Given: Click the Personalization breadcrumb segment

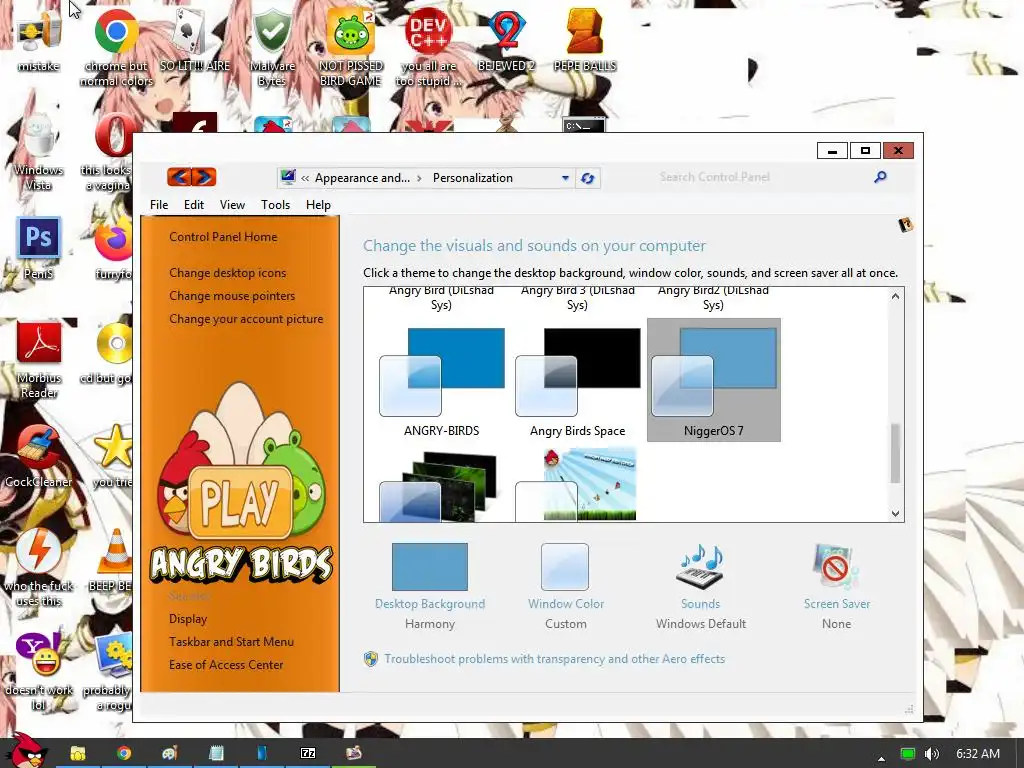Looking at the screenshot, I should [x=473, y=178].
